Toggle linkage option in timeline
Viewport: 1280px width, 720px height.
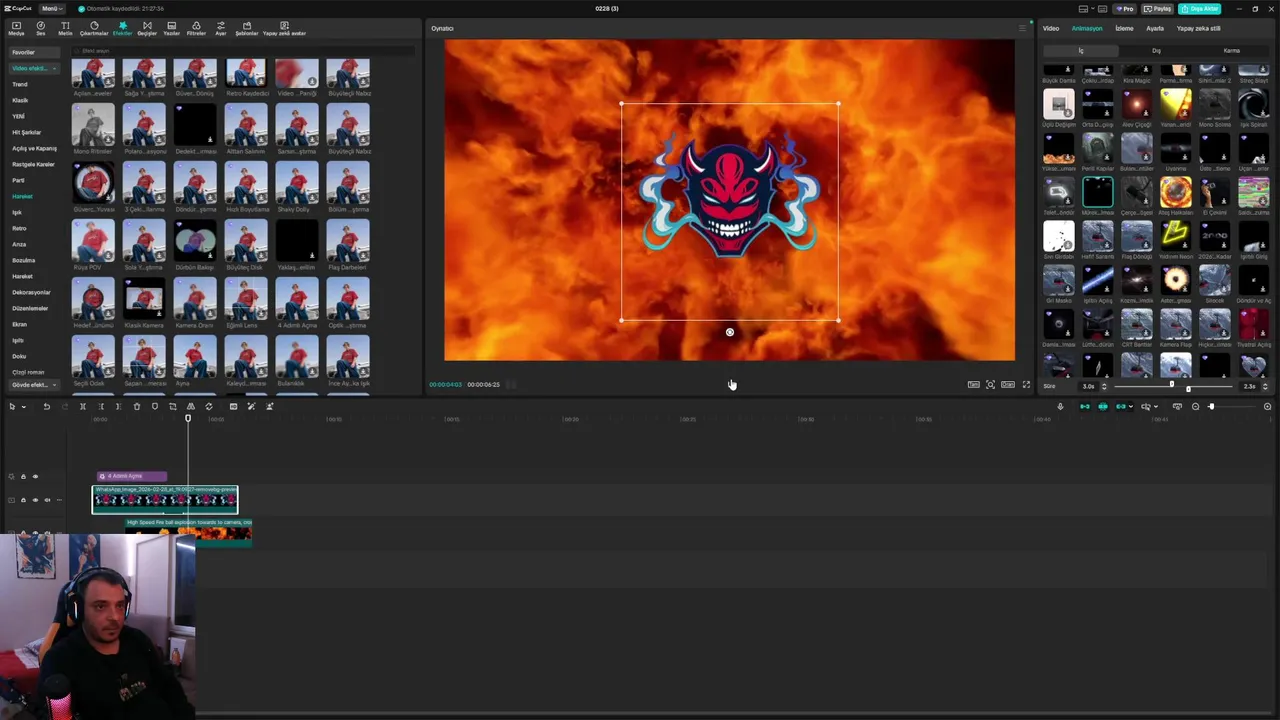point(1121,407)
